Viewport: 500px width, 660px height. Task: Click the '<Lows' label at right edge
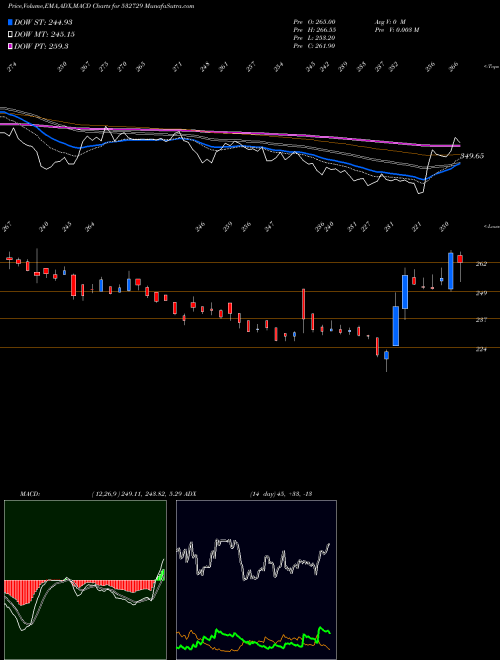click(491, 226)
